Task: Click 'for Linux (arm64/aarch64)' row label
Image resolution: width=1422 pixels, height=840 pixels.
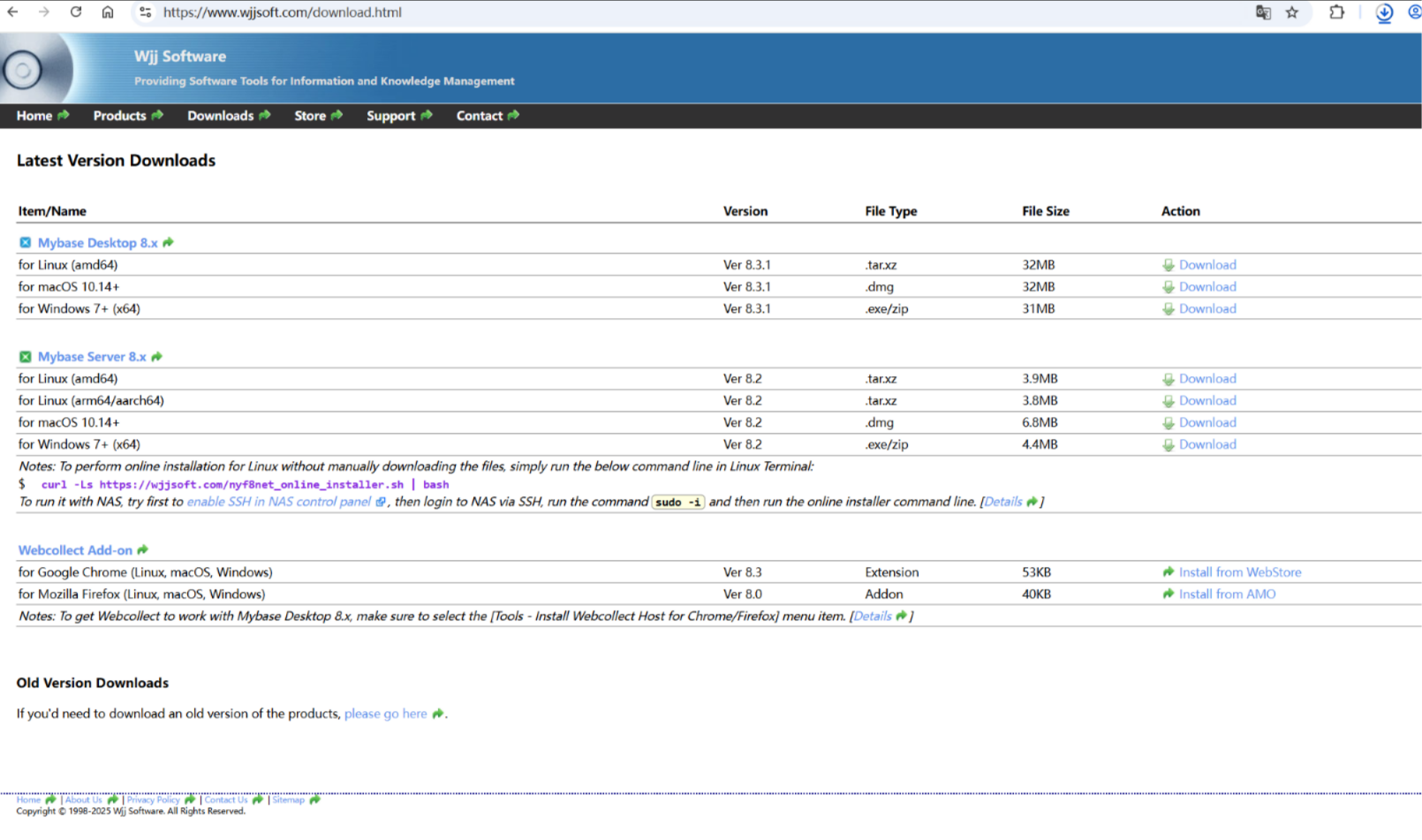Action: pyautogui.click(x=91, y=401)
